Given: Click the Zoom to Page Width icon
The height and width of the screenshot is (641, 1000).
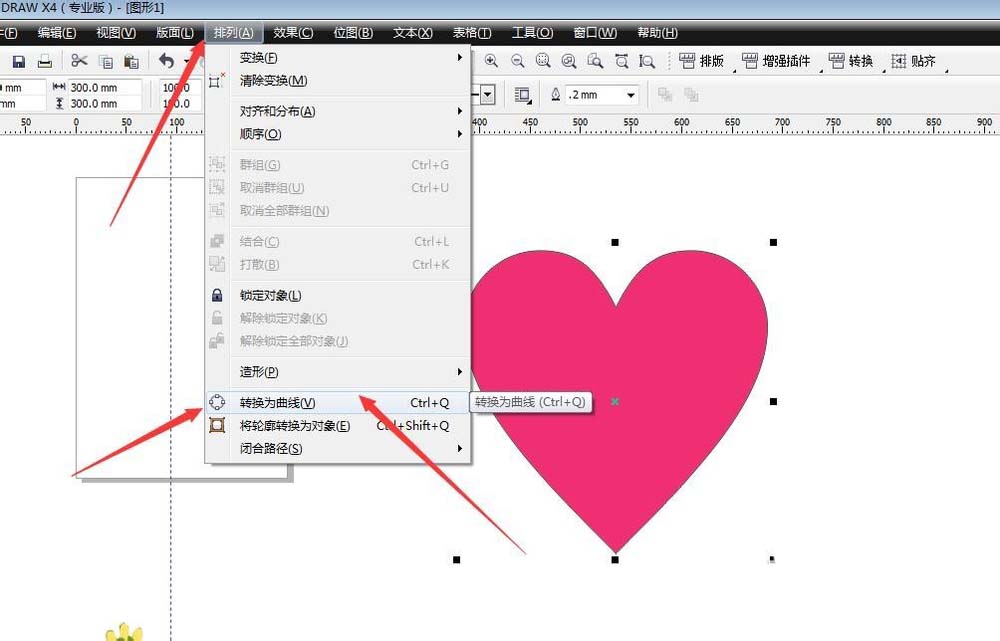Looking at the screenshot, I should pos(621,61).
